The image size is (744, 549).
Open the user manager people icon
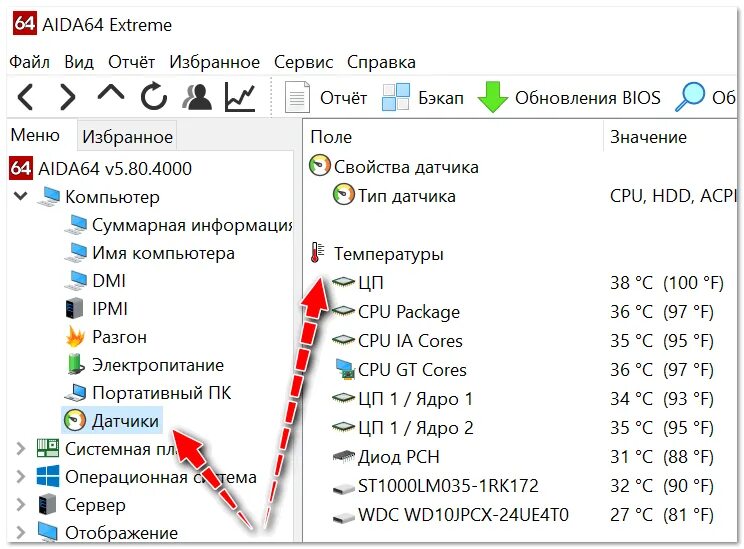[x=196, y=97]
